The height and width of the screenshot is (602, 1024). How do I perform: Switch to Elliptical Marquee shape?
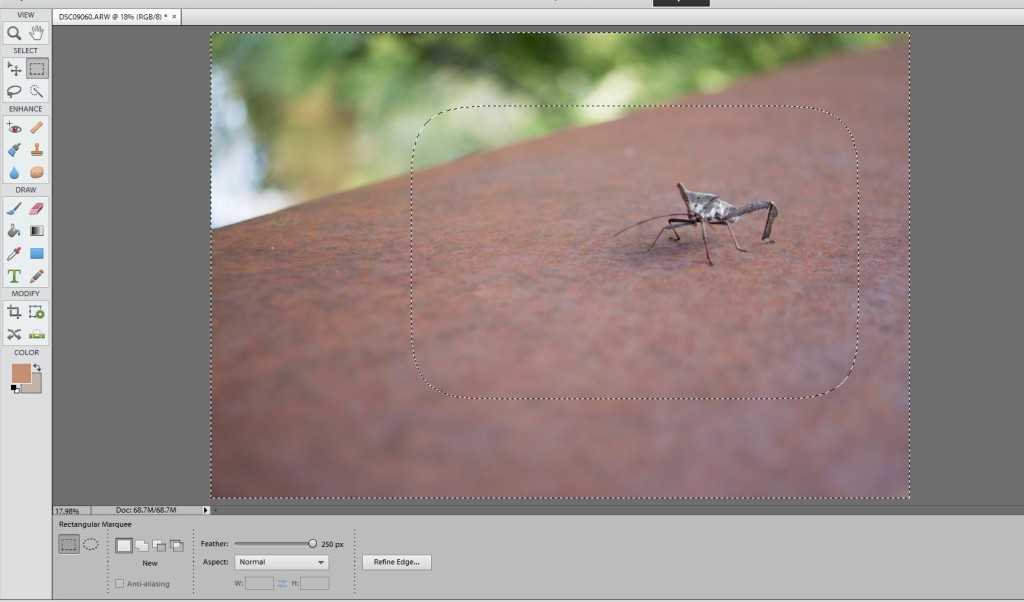pyautogui.click(x=90, y=545)
